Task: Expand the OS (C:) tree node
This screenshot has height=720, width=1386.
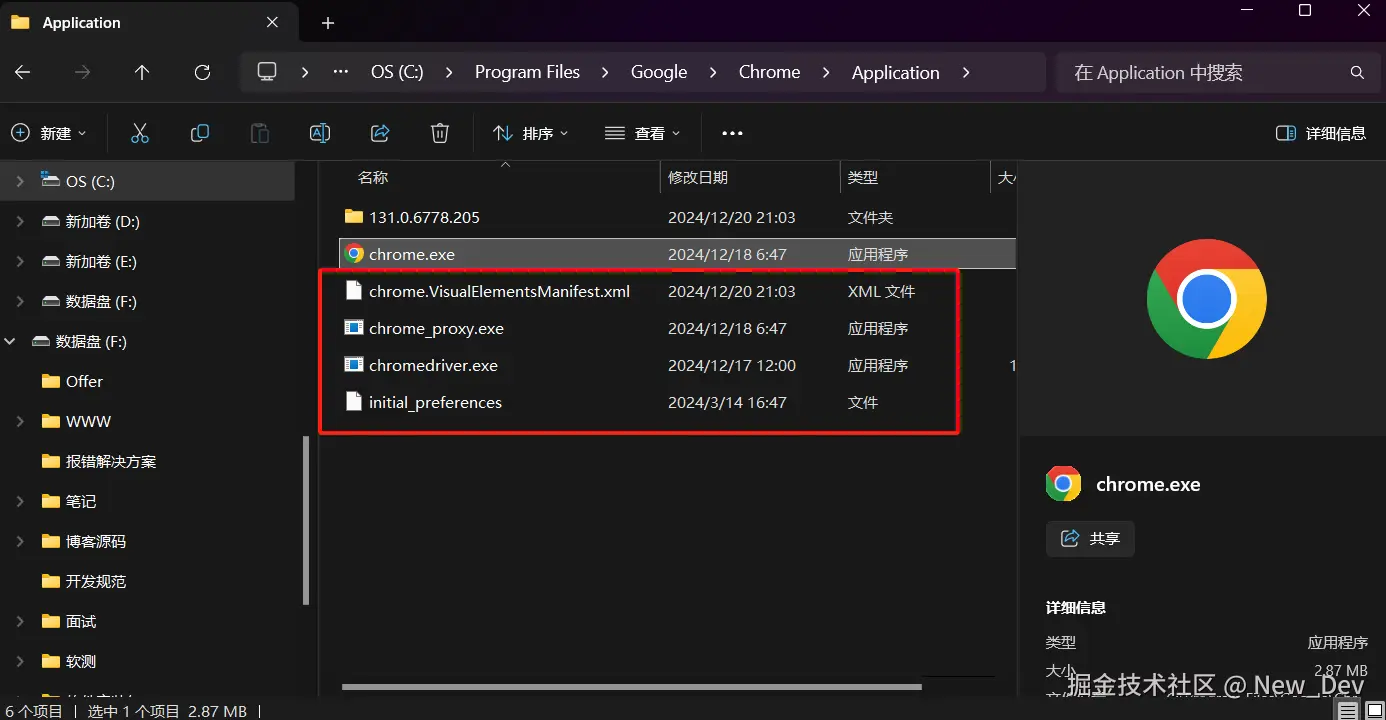Action: [x=20, y=181]
